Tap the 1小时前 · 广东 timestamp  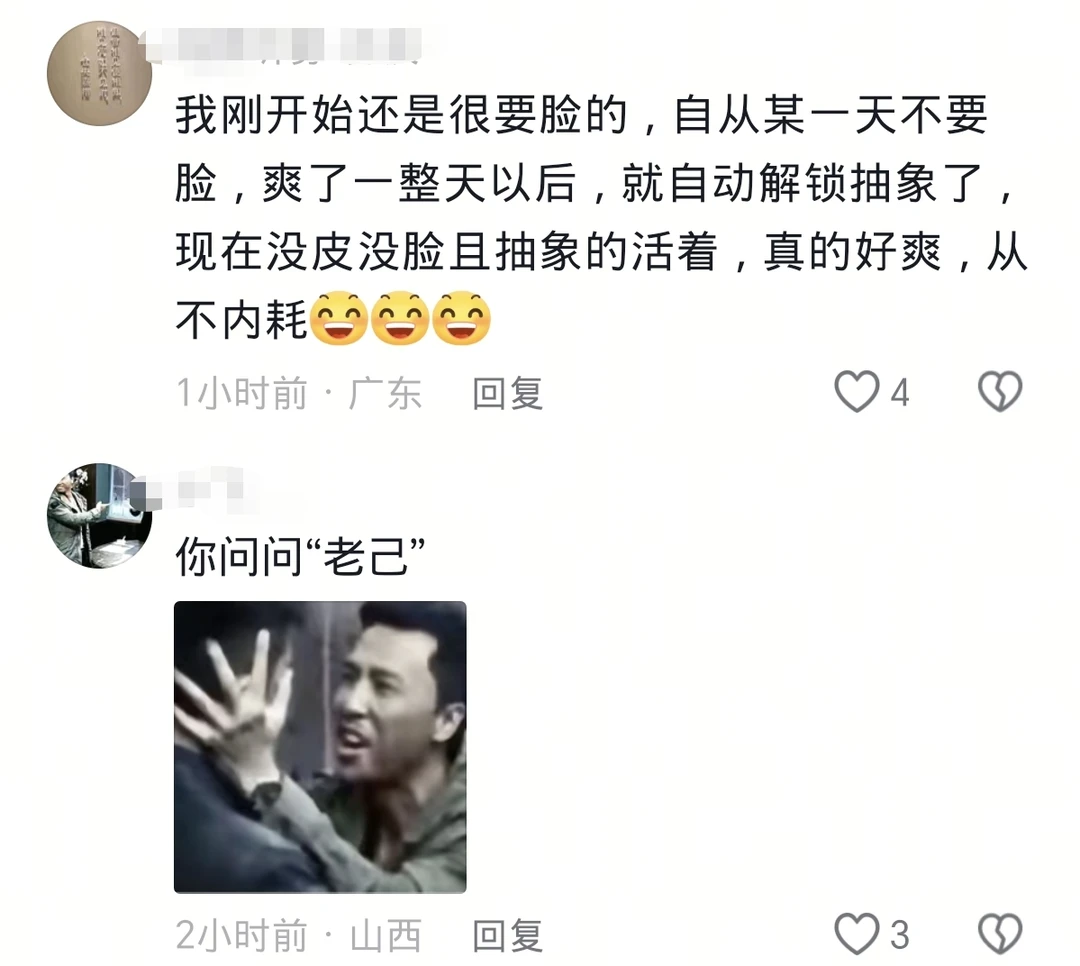[x=299, y=393]
